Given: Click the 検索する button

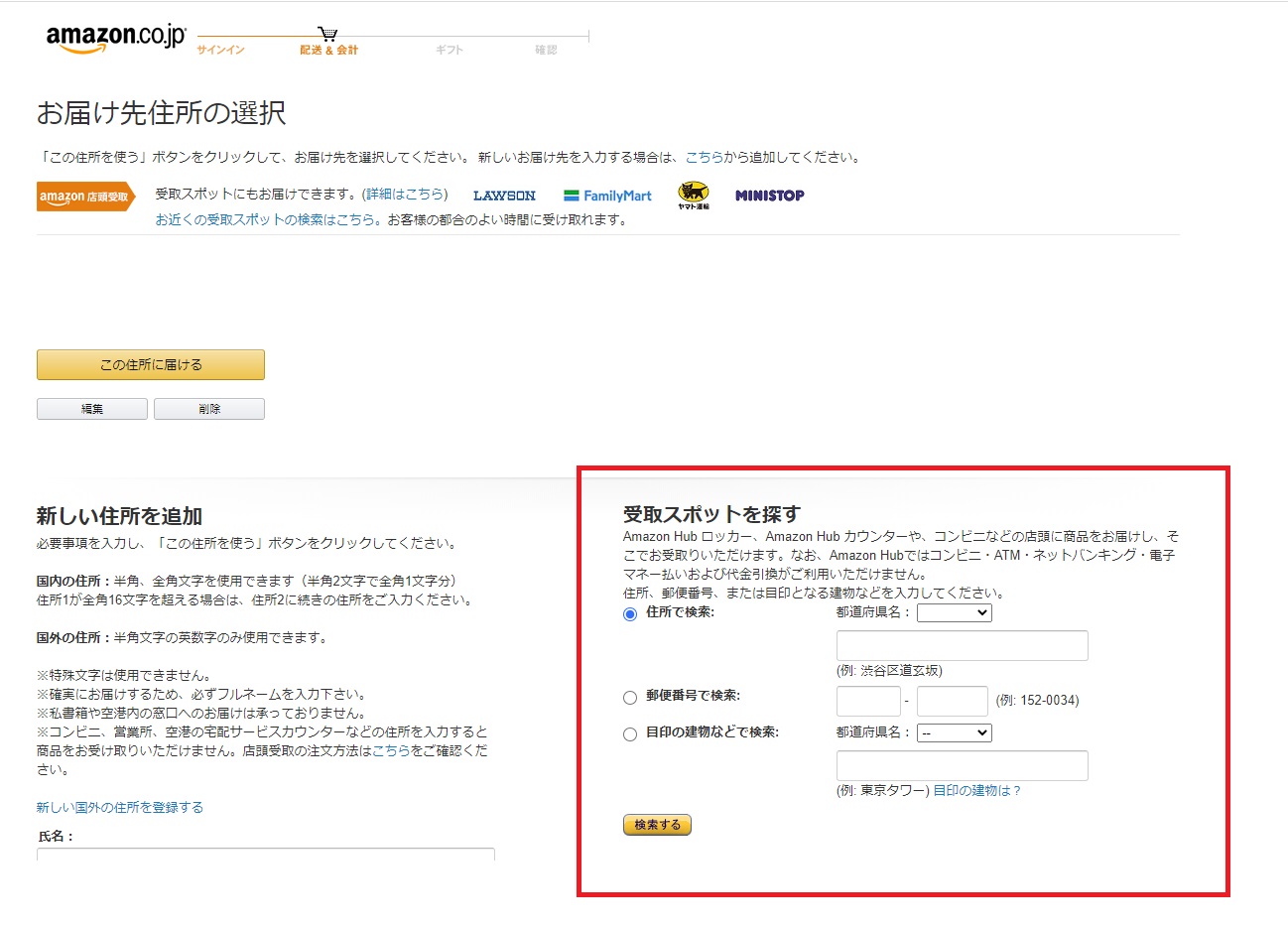Looking at the screenshot, I should point(657,825).
